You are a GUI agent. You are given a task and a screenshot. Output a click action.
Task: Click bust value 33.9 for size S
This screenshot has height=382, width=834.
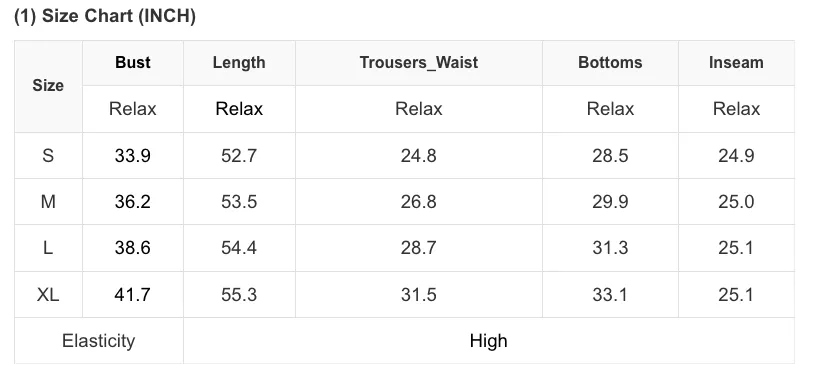point(132,156)
